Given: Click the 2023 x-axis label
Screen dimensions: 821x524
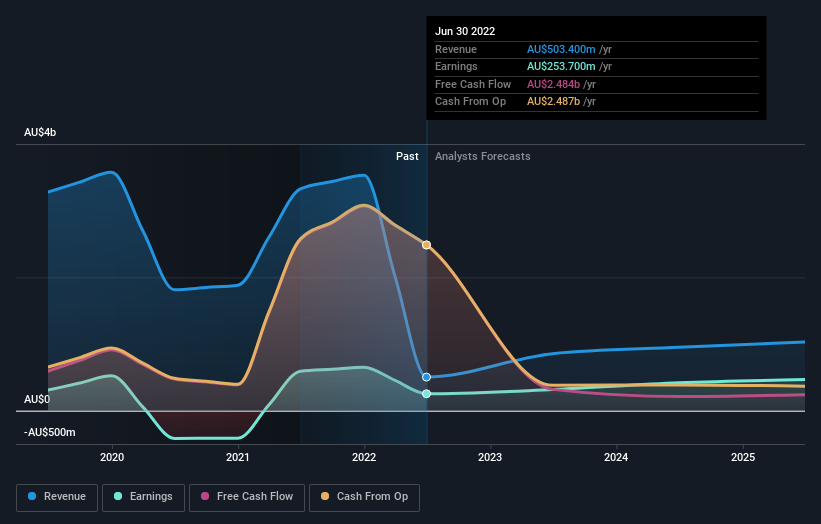Looking at the screenshot, I should (x=490, y=458).
